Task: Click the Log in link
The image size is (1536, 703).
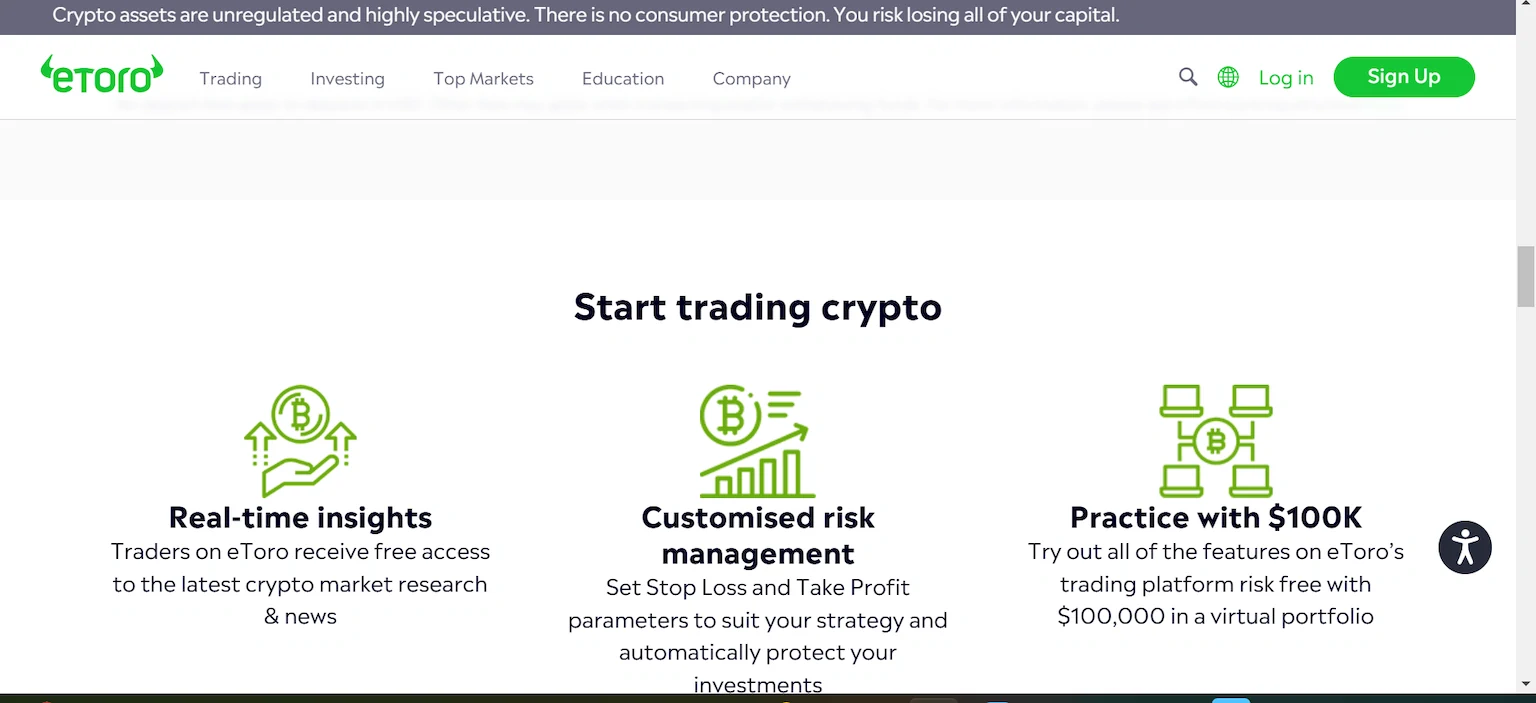Action: point(1286,78)
